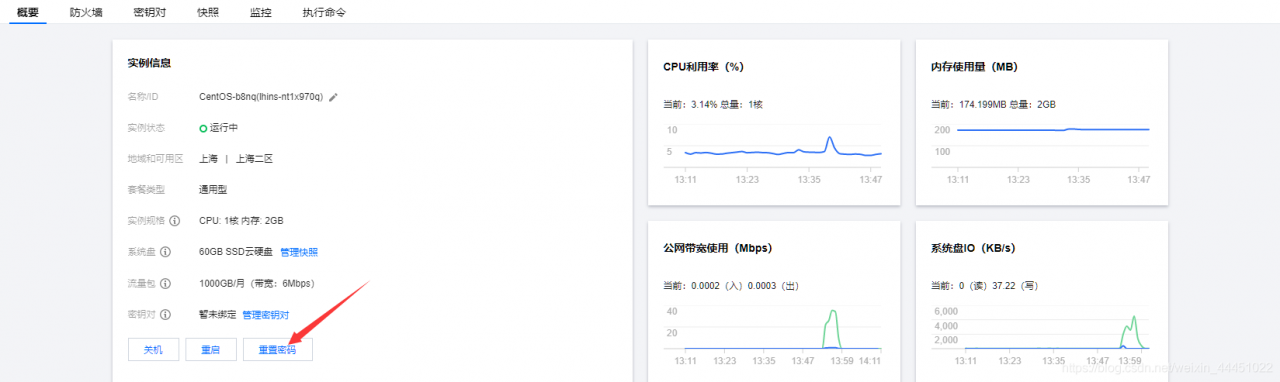Click the 内存使用量 chart line
Image resolution: width=1280 pixels, height=382 pixels.
click(x=1053, y=129)
